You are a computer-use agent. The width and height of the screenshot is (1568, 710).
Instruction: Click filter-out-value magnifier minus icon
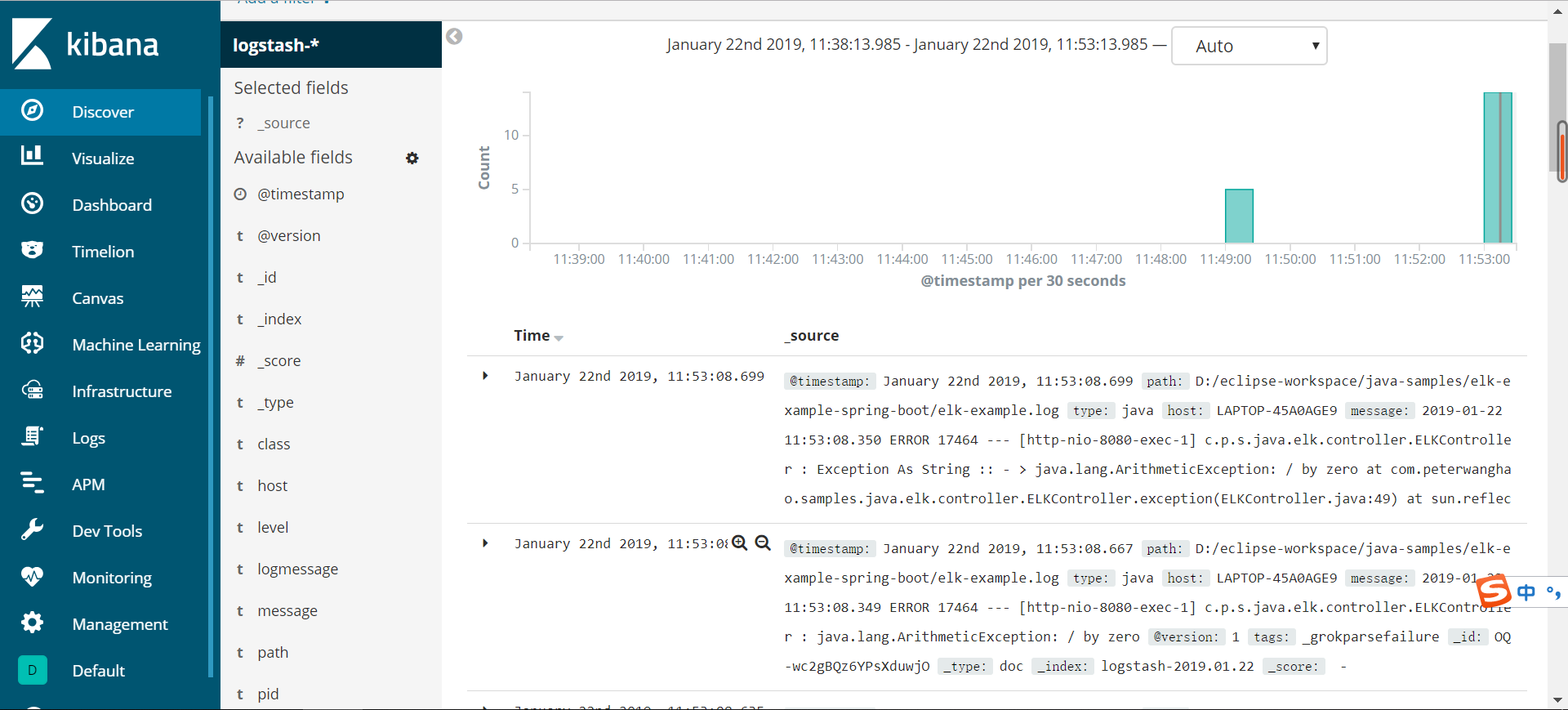click(x=763, y=543)
